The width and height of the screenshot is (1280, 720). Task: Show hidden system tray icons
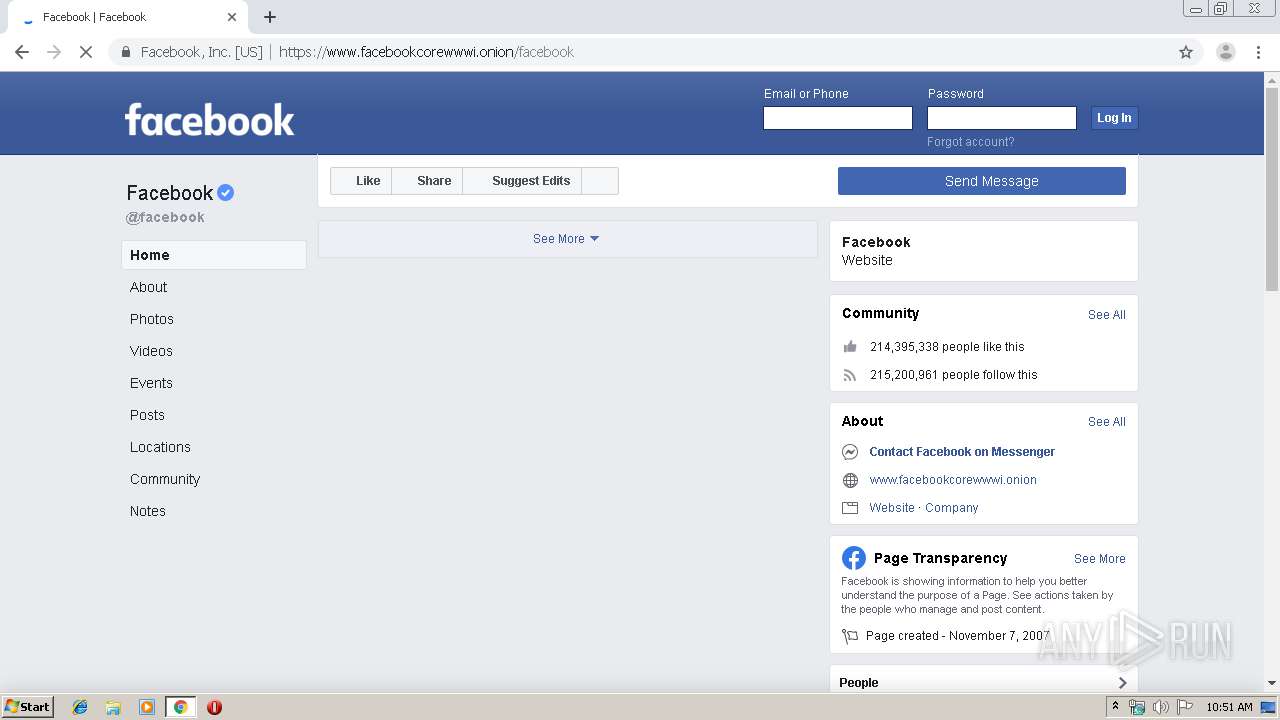[1115, 707]
